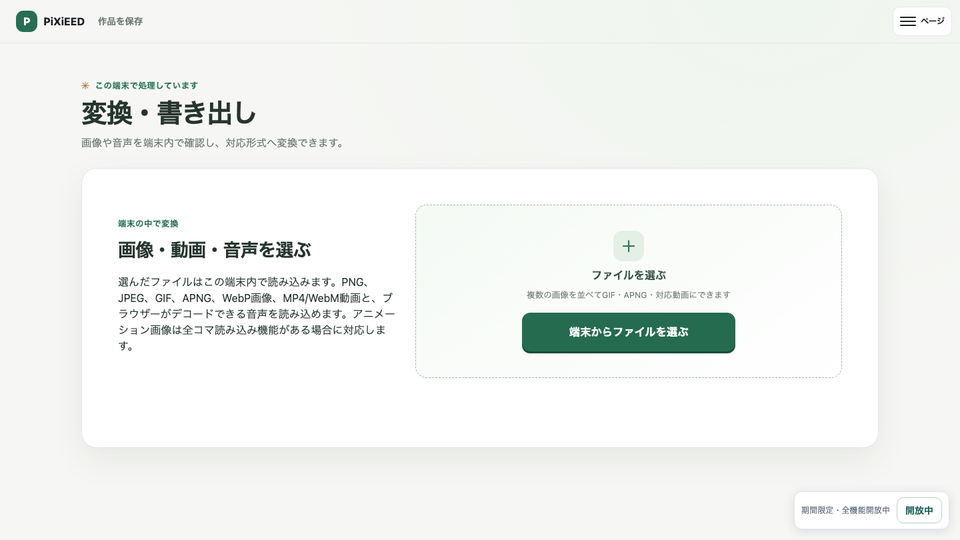960x540 pixels.
Task: Open the 作品を保存 link
Action: 120,21
